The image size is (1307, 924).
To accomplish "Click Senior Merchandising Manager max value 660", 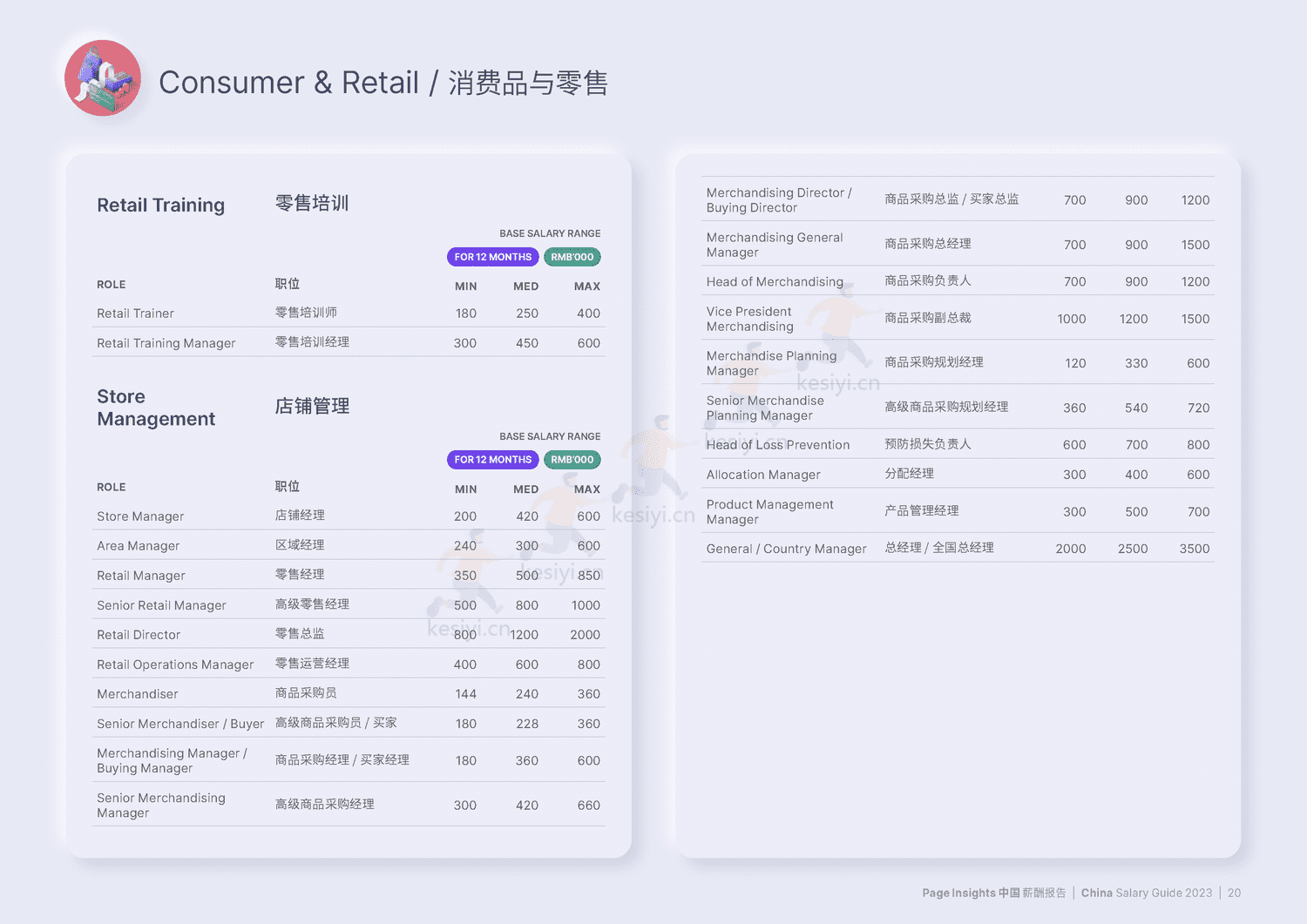I will coord(589,806).
